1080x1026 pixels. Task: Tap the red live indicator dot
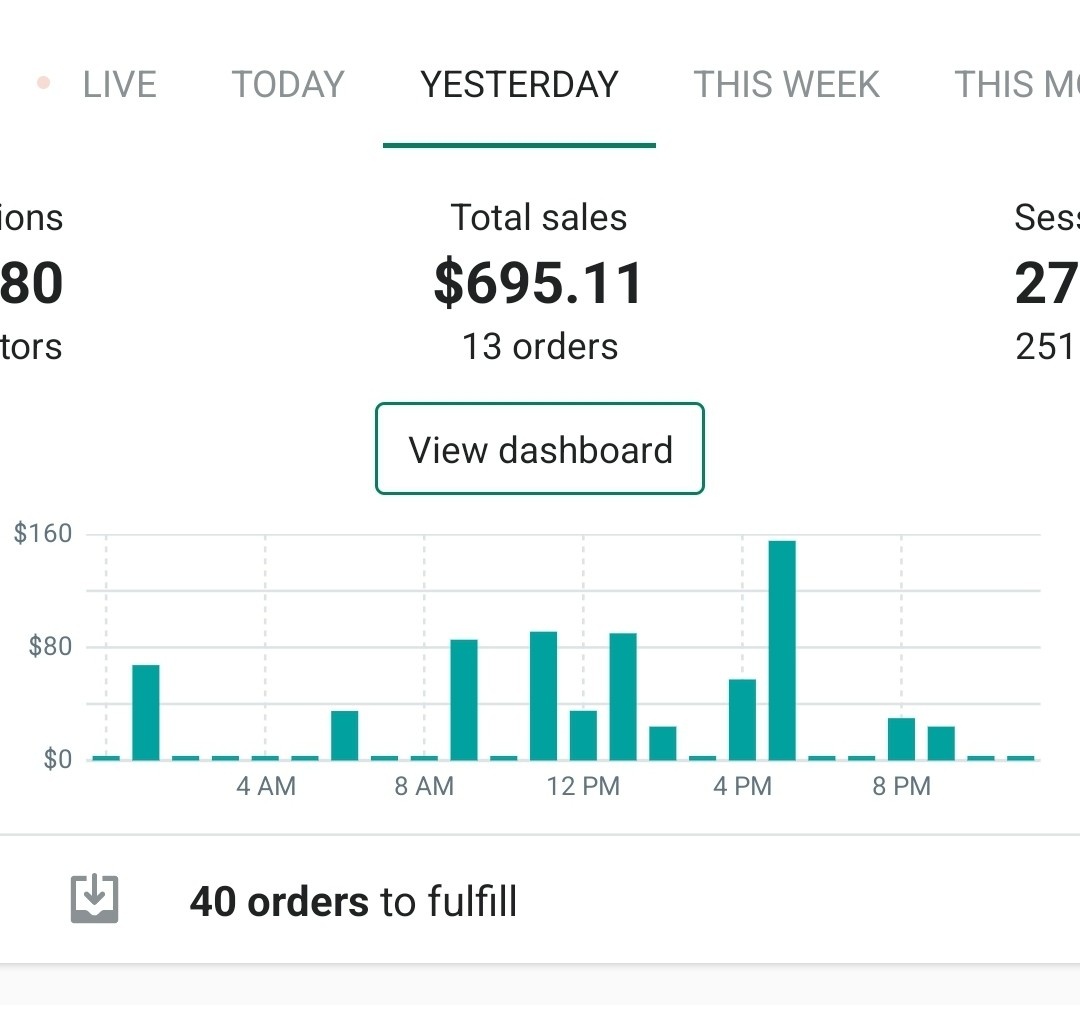tap(43, 83)
